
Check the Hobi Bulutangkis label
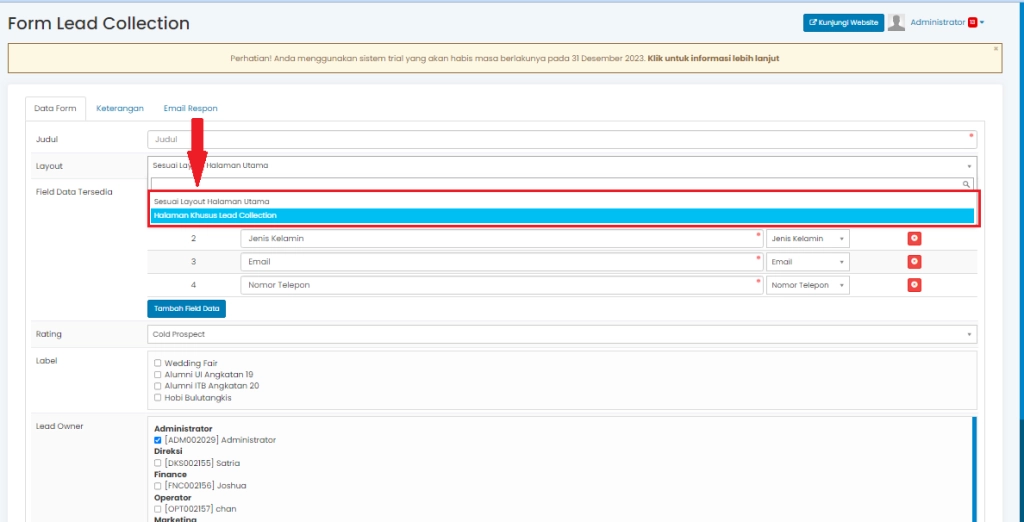(x=158, y=397)
